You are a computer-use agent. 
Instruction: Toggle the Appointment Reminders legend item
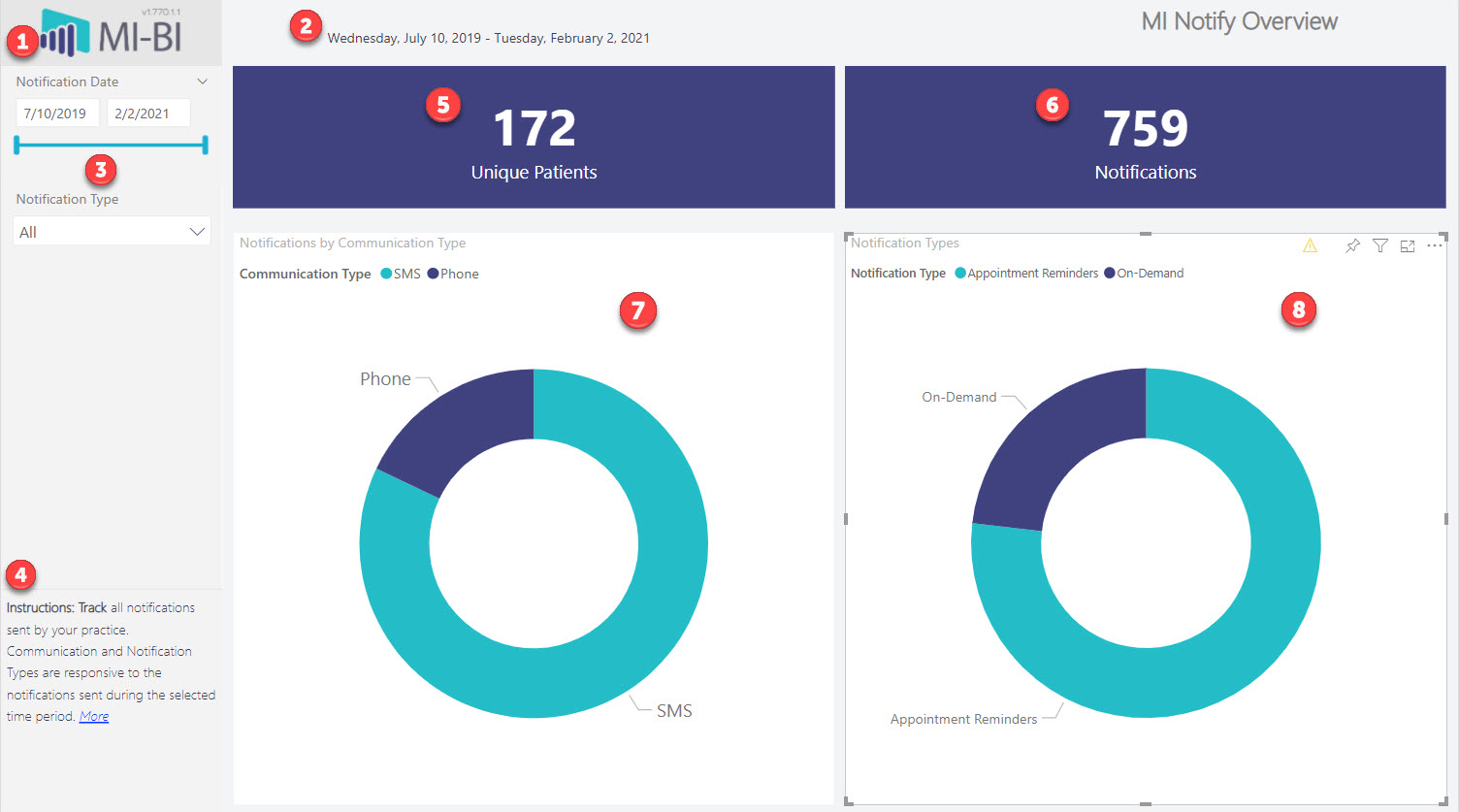(1026, 274)
